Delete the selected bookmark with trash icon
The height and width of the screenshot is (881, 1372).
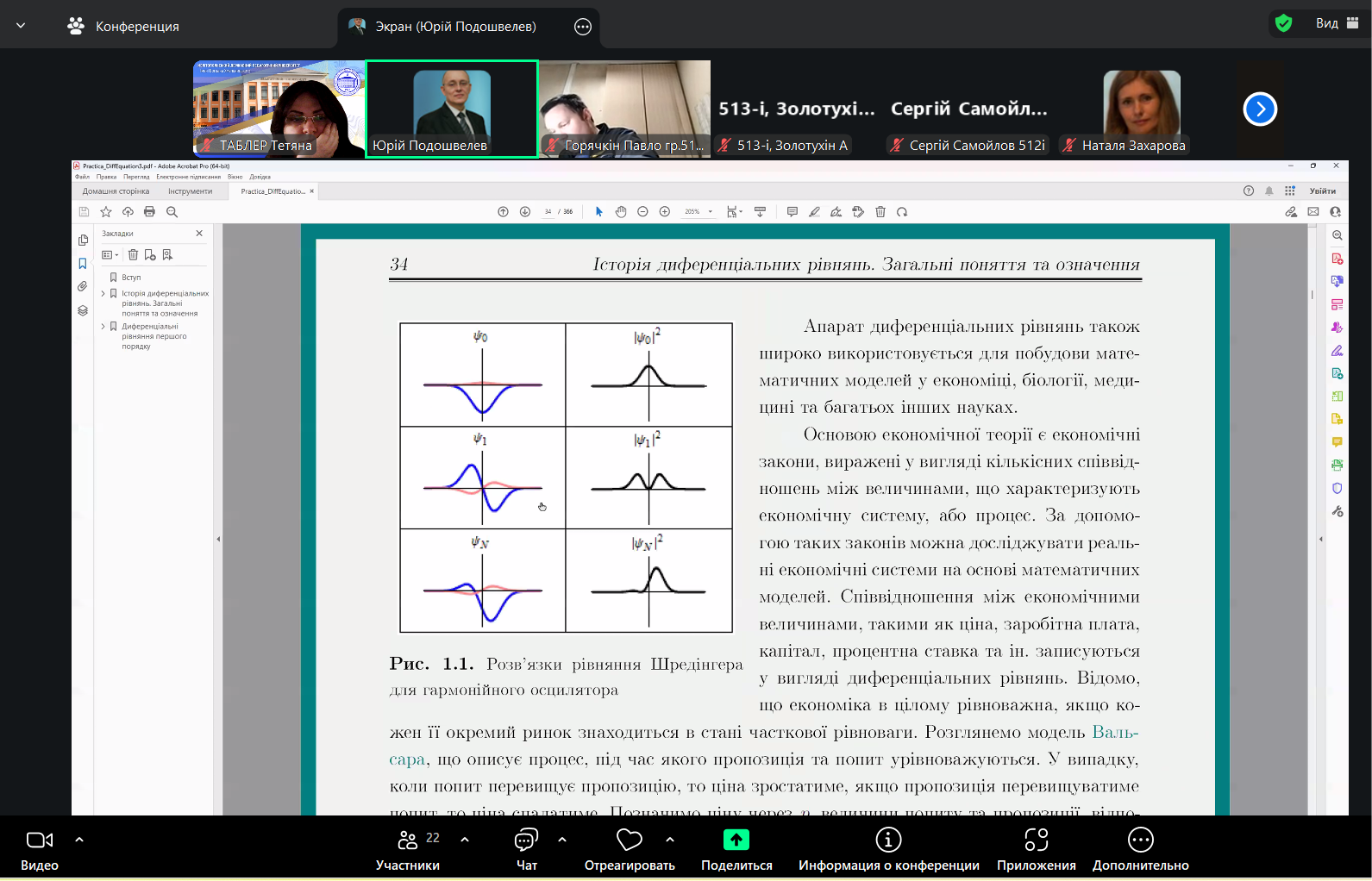point(133,254)
